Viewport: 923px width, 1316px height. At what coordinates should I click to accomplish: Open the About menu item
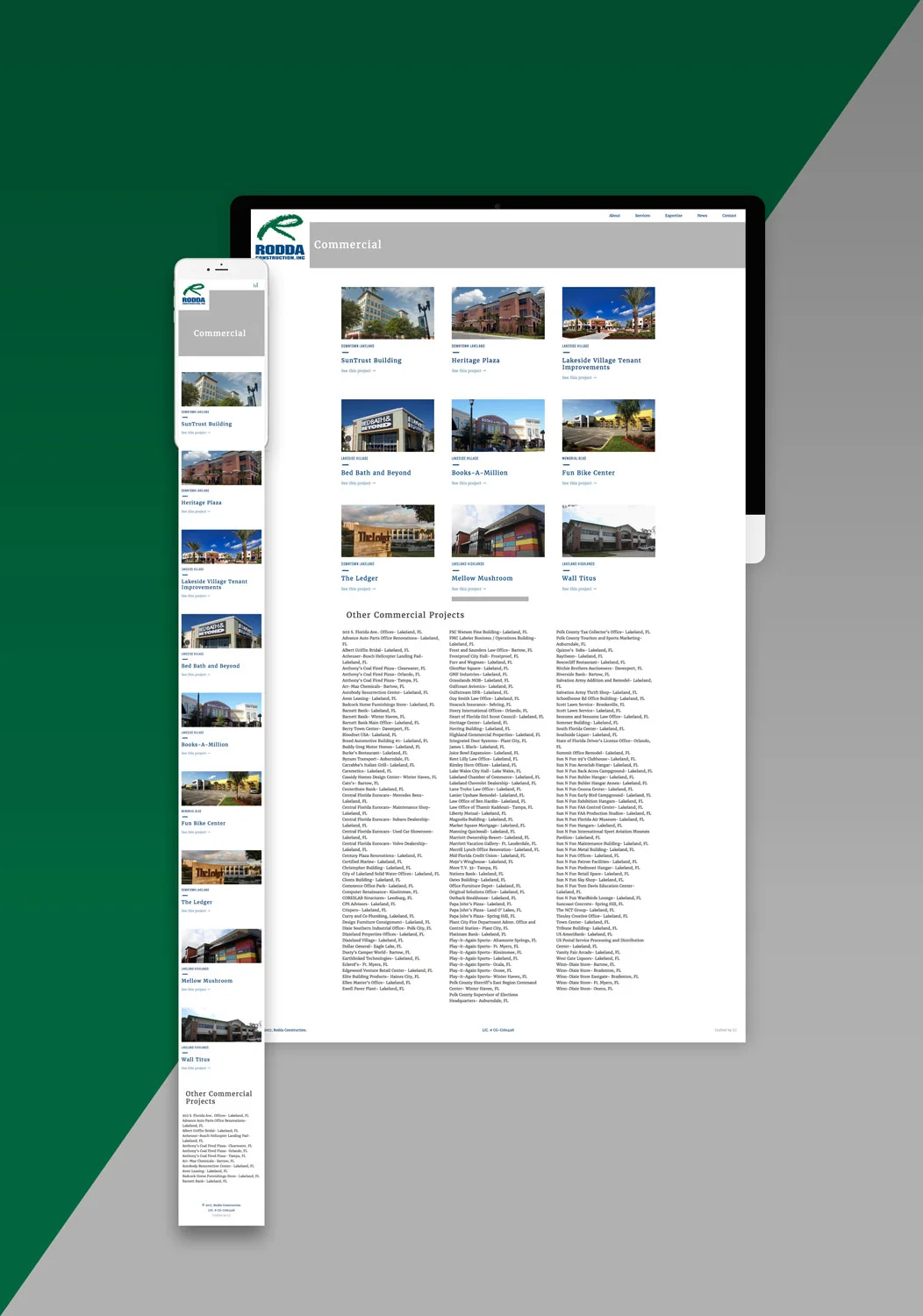pos(614,216)
